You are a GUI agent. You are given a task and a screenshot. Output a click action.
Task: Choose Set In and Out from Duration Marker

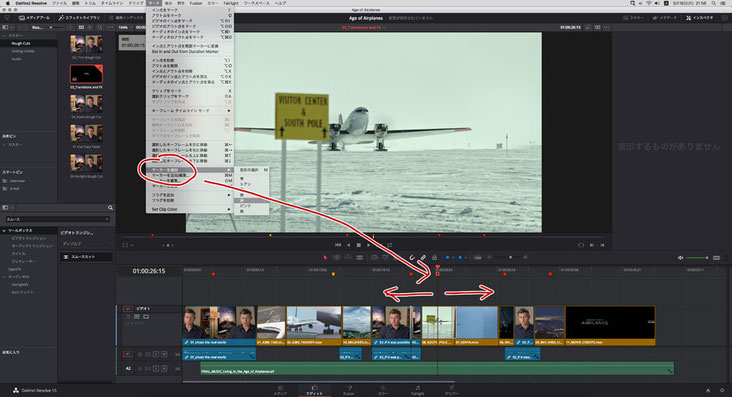coord(185,51)
